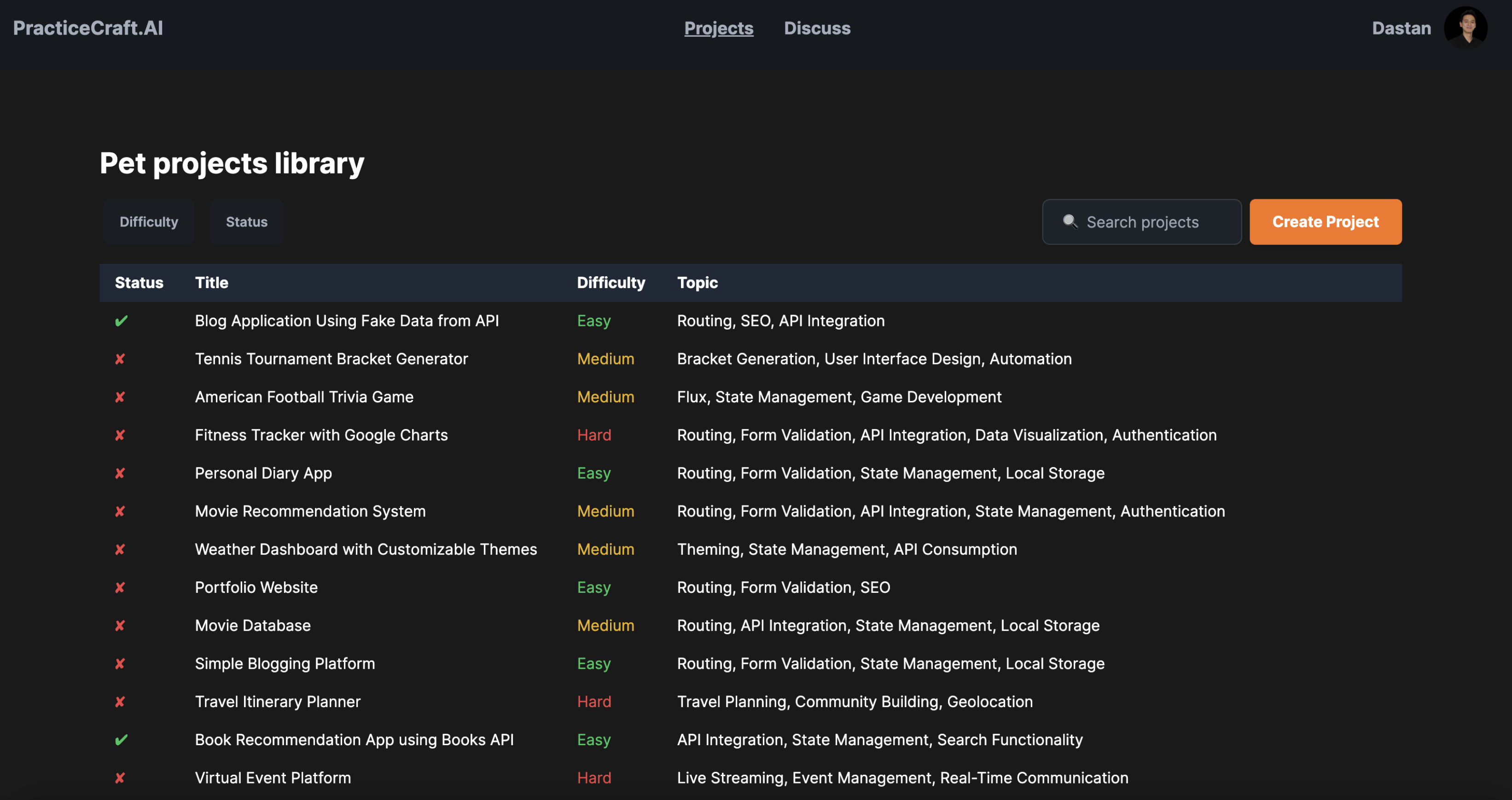Open the American Football Trivia Game project
Screen dimensions: 1512x800
click(304, 397)
